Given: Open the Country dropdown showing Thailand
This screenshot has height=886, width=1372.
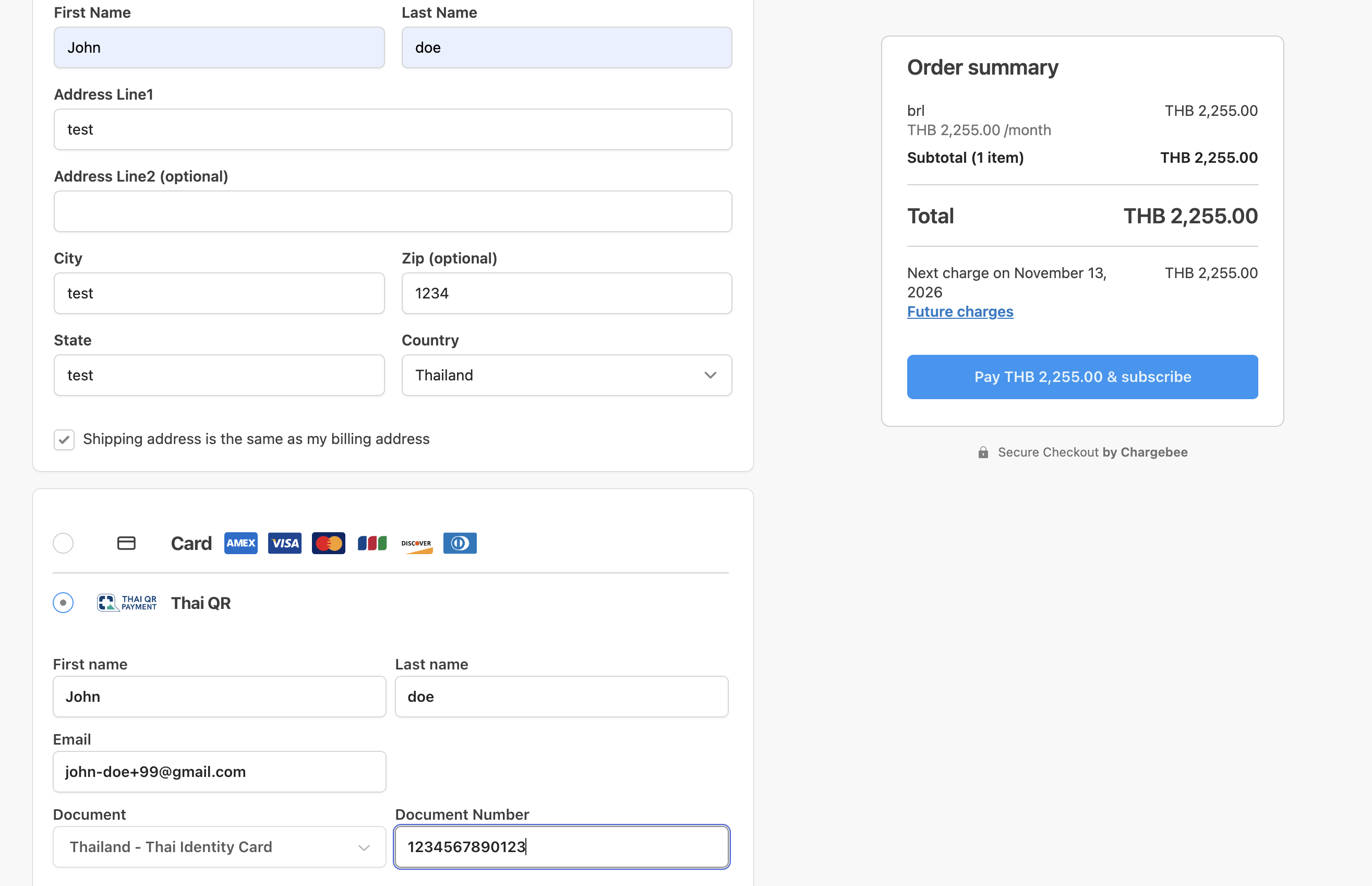Looking at the screenshot, I should (567, 375).
